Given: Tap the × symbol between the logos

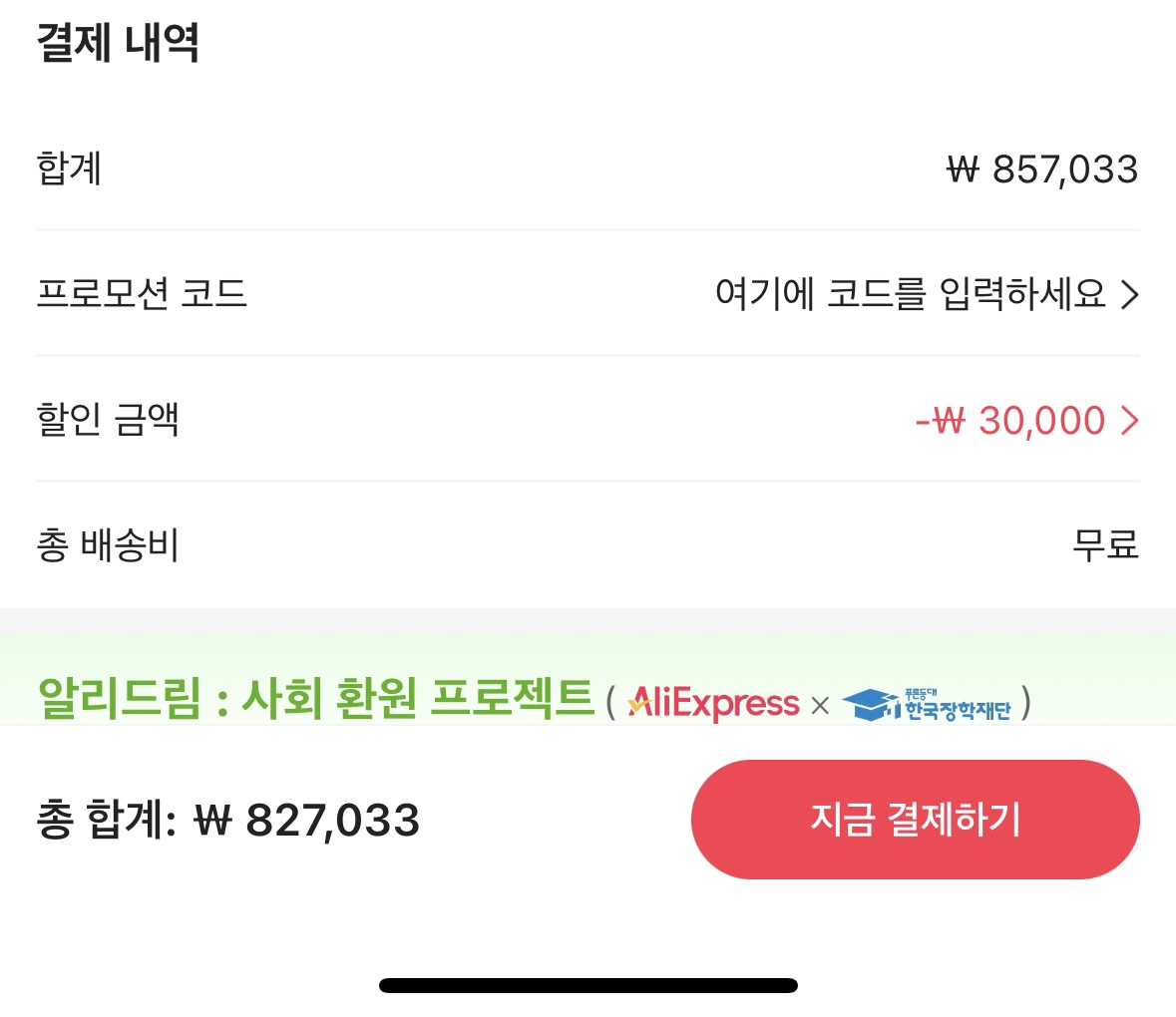Looking at the screenshot, I should pos(820,707).
